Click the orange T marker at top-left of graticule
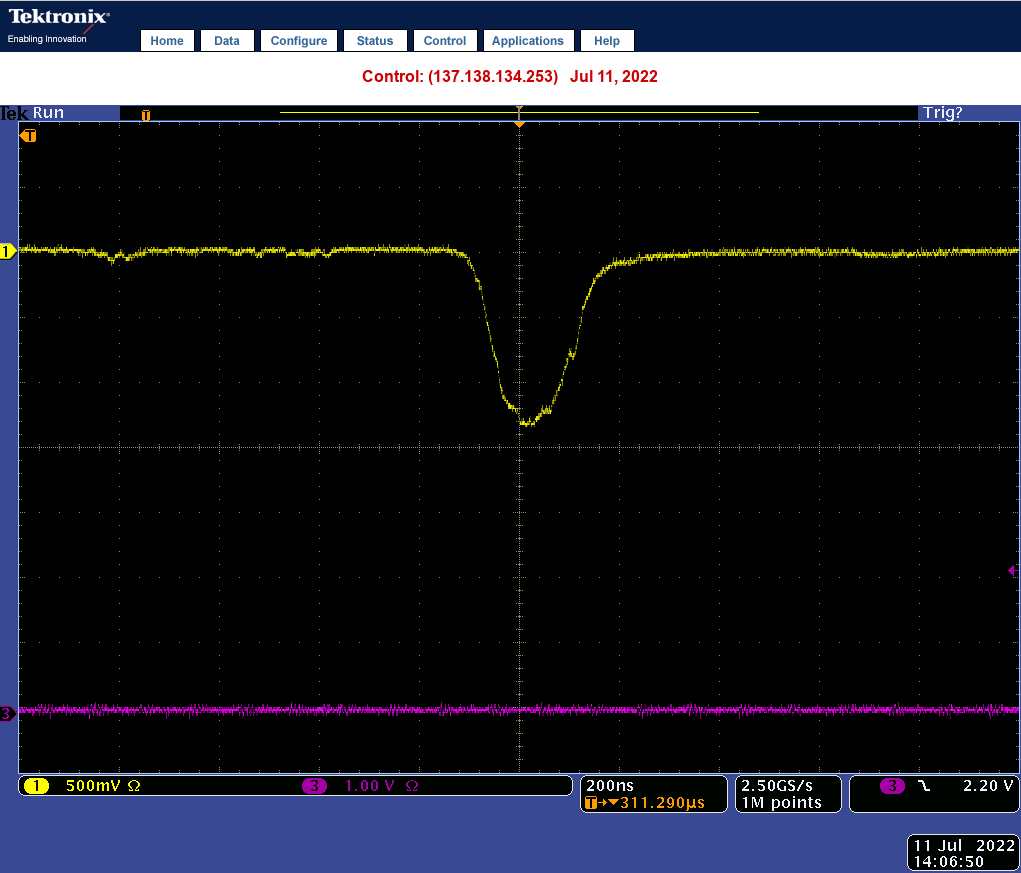Screen dimensions: 1021x873 [x=29, y=135]
